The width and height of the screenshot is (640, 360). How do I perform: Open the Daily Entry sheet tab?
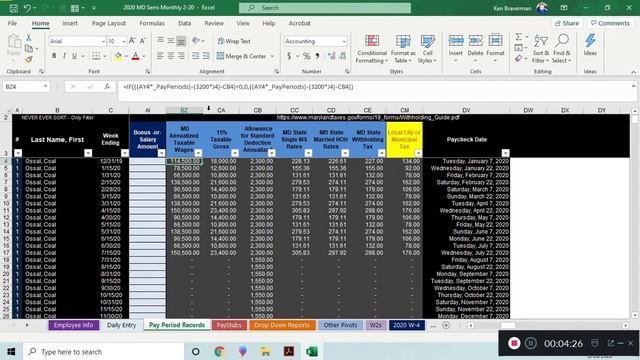click(x=121, y=325)
